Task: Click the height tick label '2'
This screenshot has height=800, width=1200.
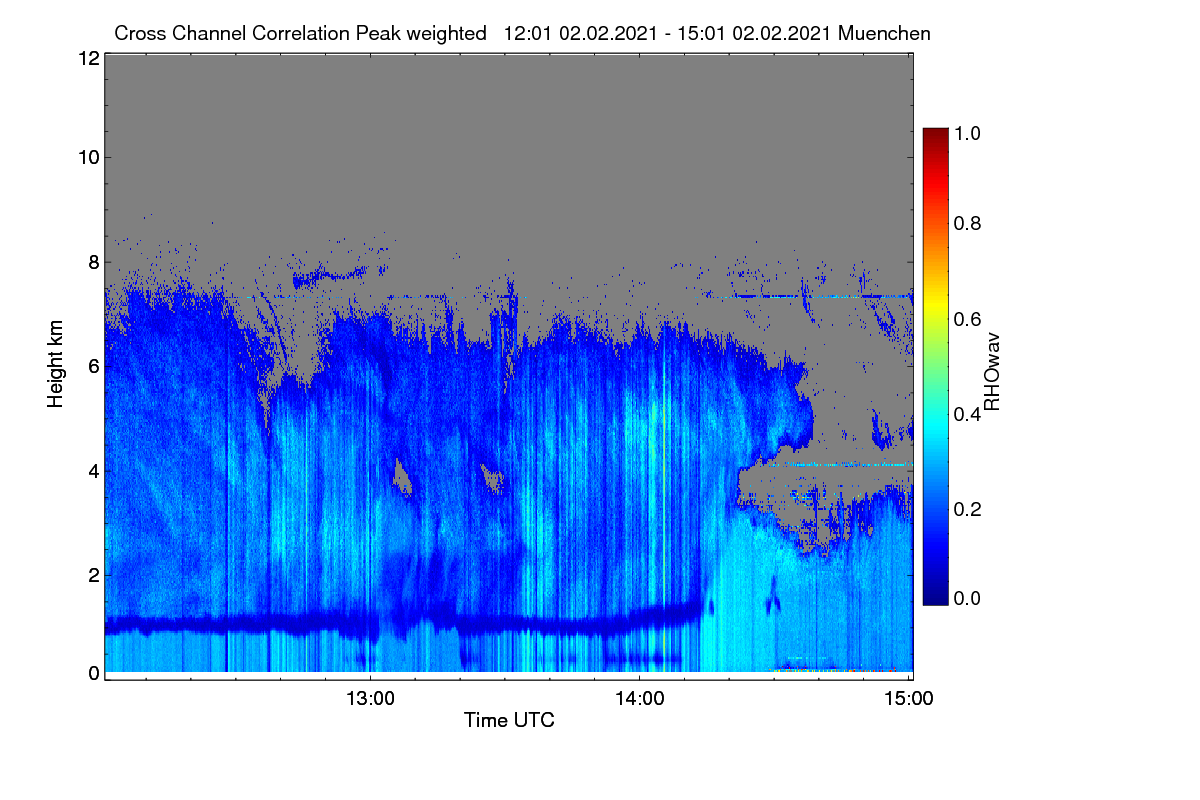Action: click(93, 575)
